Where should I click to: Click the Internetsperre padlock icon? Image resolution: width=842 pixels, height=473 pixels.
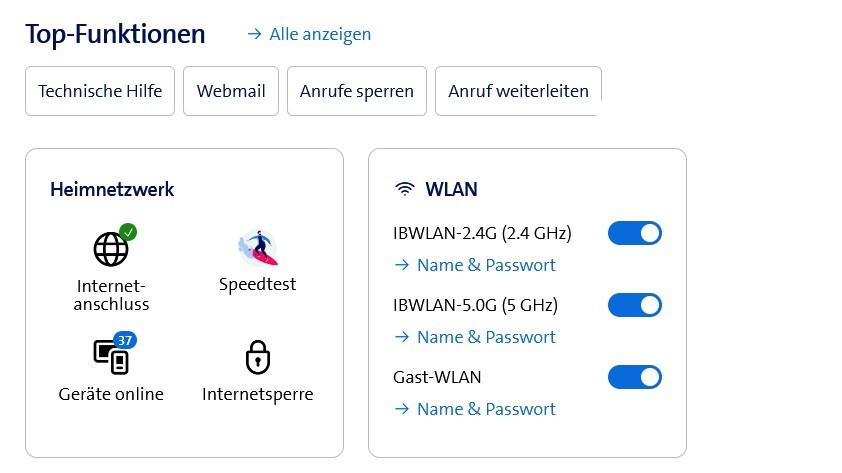pos(257,357)
